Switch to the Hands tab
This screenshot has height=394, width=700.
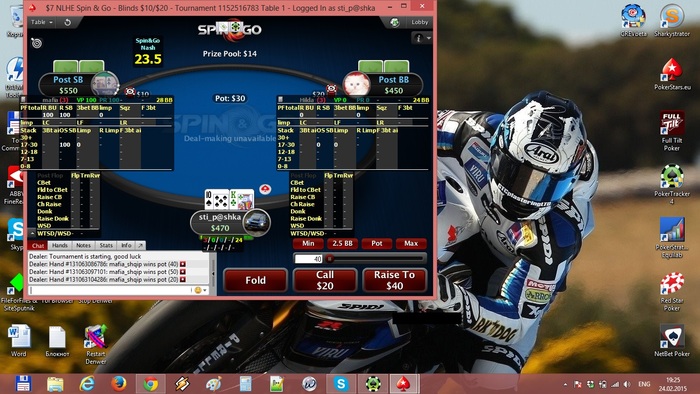tap(59, 245)
